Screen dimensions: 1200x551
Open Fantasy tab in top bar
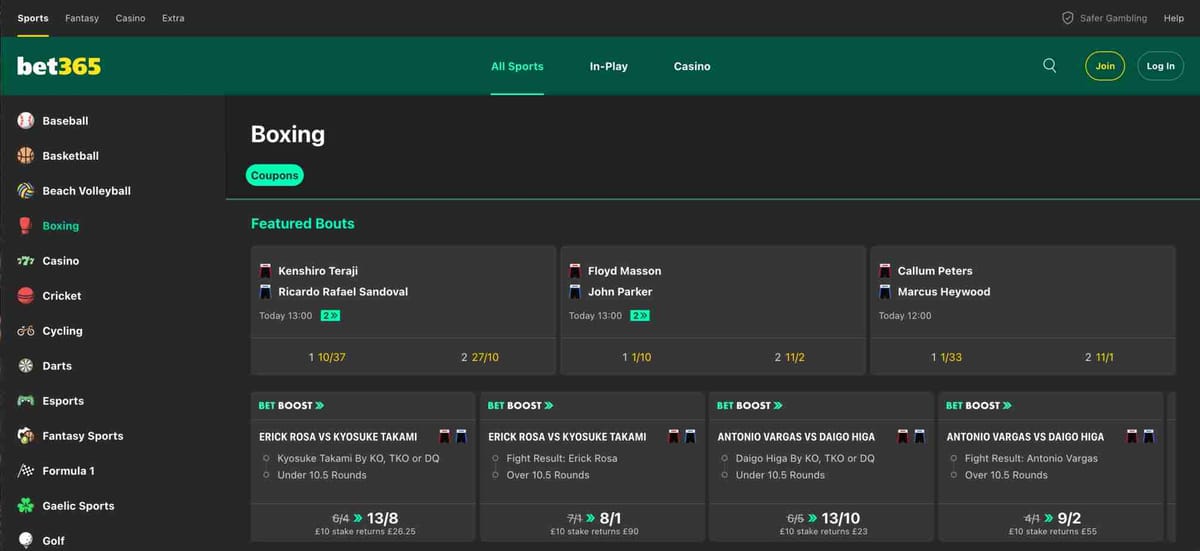(82, 18)
